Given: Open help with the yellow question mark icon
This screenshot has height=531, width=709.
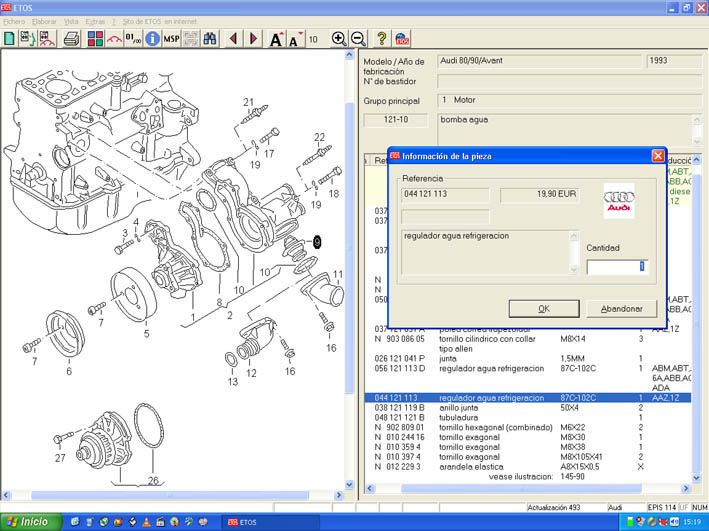Looking at the screenshot, I should (382, 38).
